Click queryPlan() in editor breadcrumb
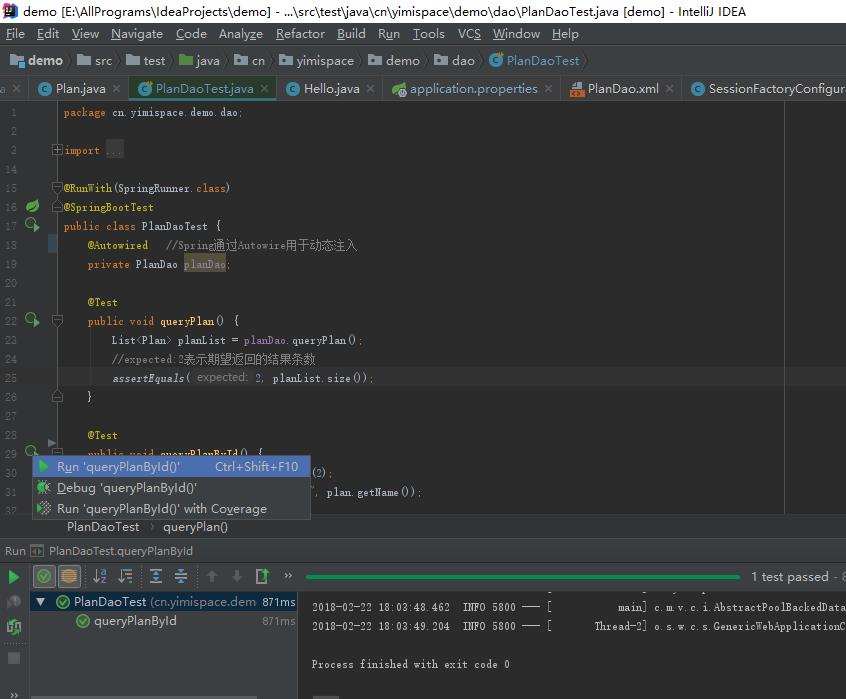This screenshot has width=846, height=699. tap(195, 527)
